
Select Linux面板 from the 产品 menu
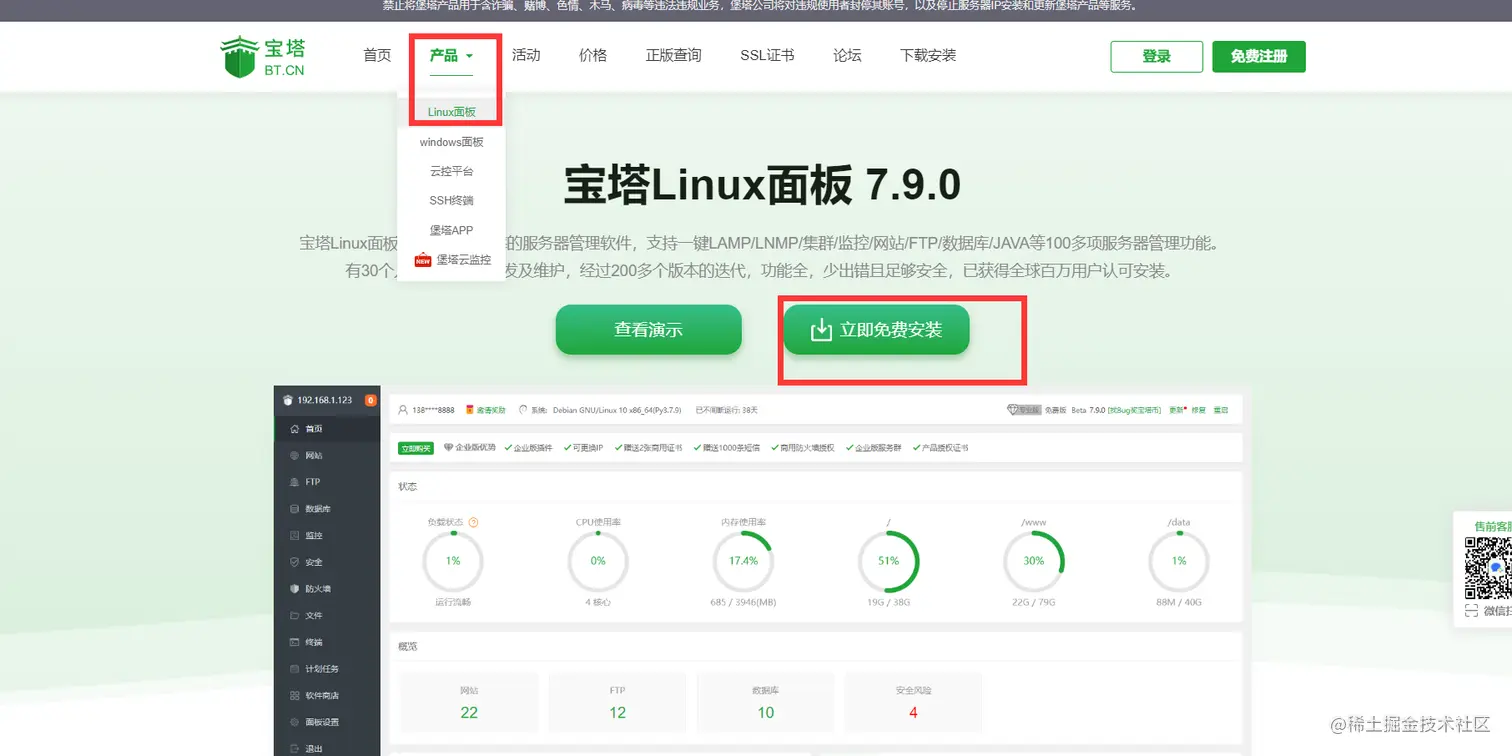[451, 112]
